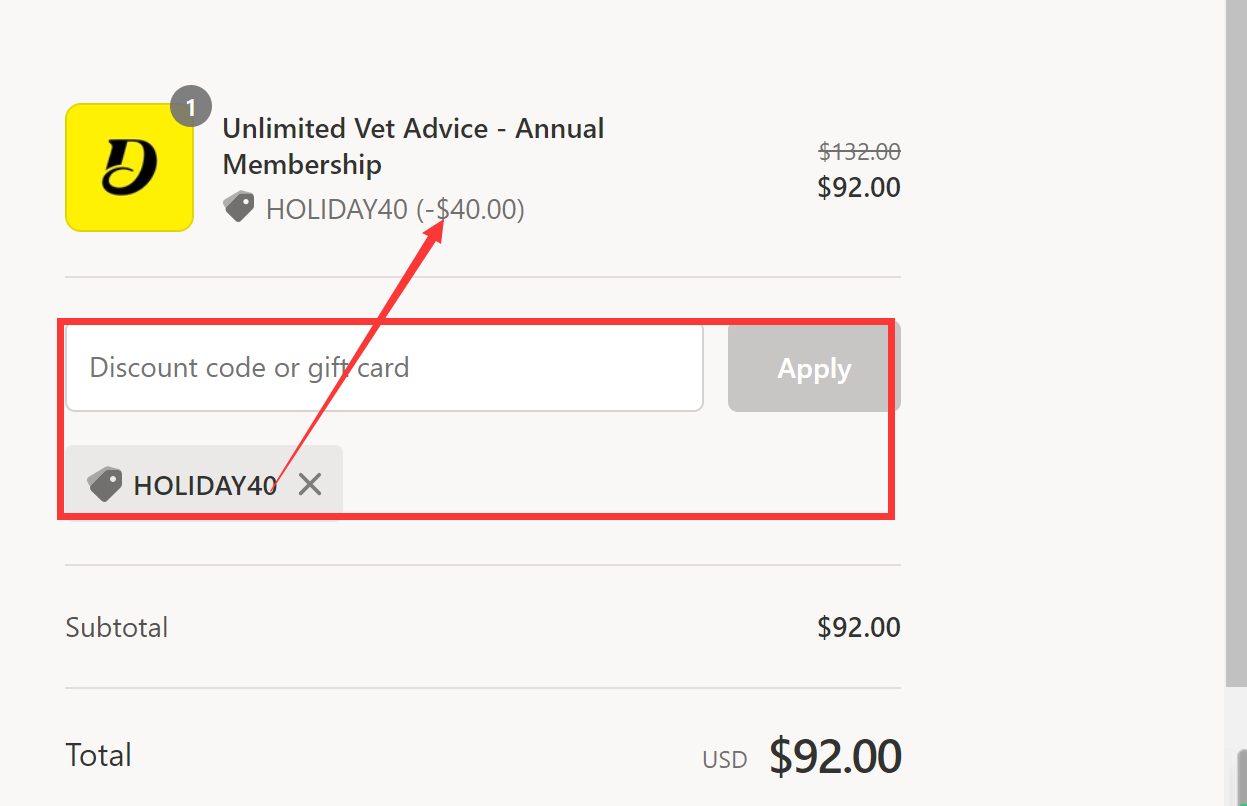The width and height of the screenshot is (1247, 806).
Task: Click the Total amount $92.00
Action: pos(835,756)
